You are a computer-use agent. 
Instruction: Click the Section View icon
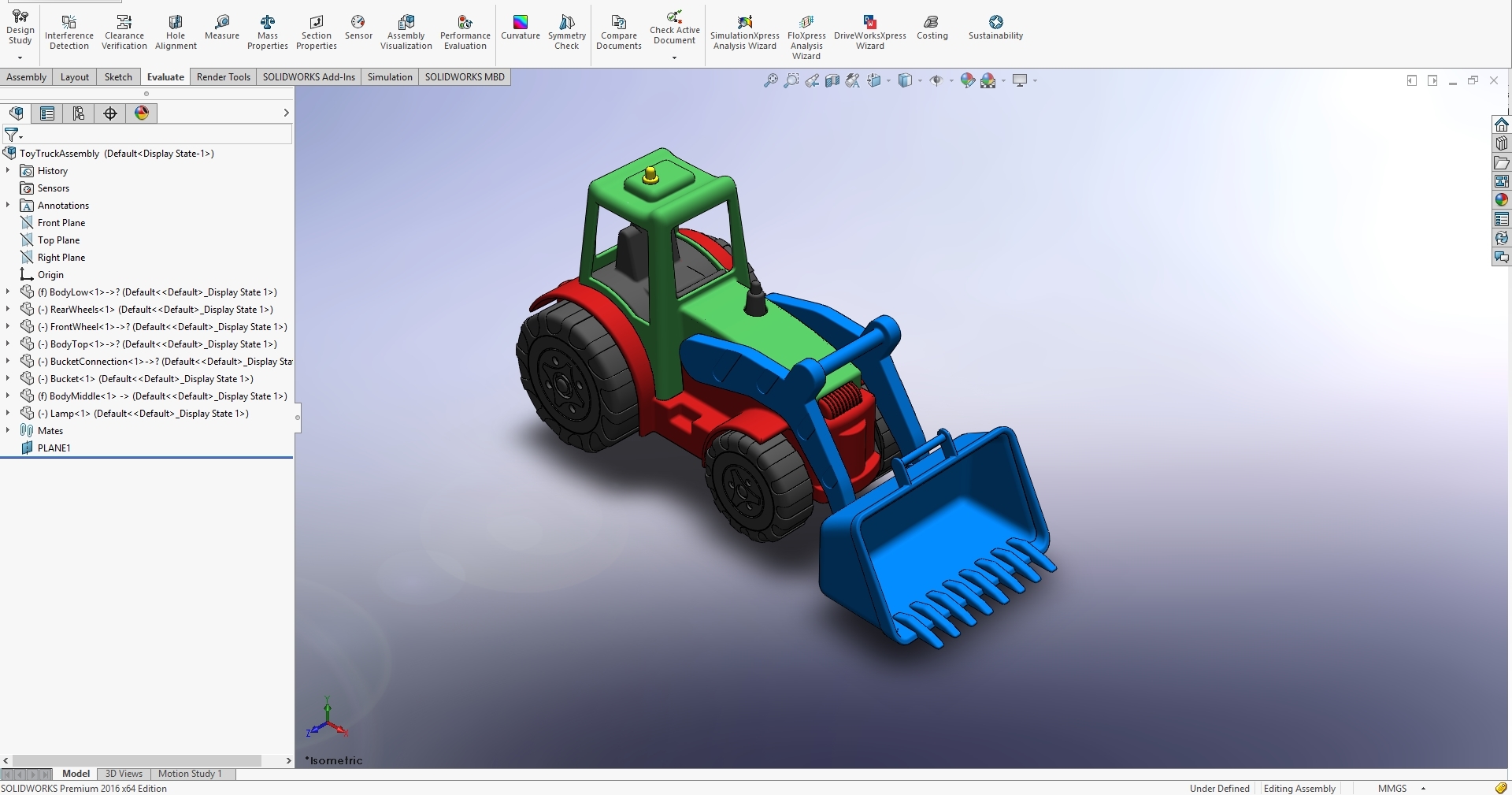tap(831, 80)
